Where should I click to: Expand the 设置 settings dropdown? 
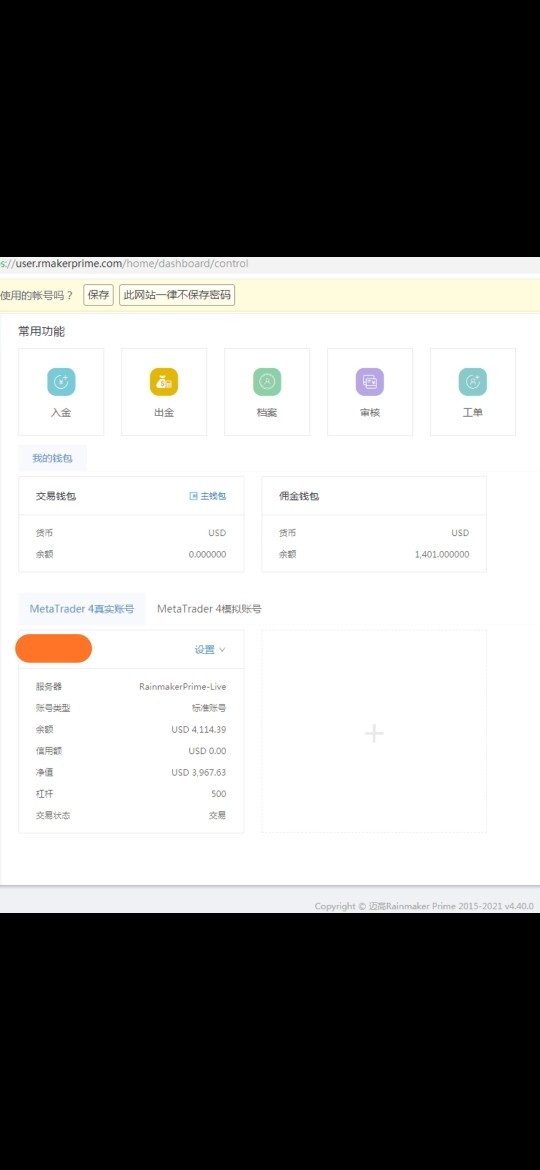(210, 649)
